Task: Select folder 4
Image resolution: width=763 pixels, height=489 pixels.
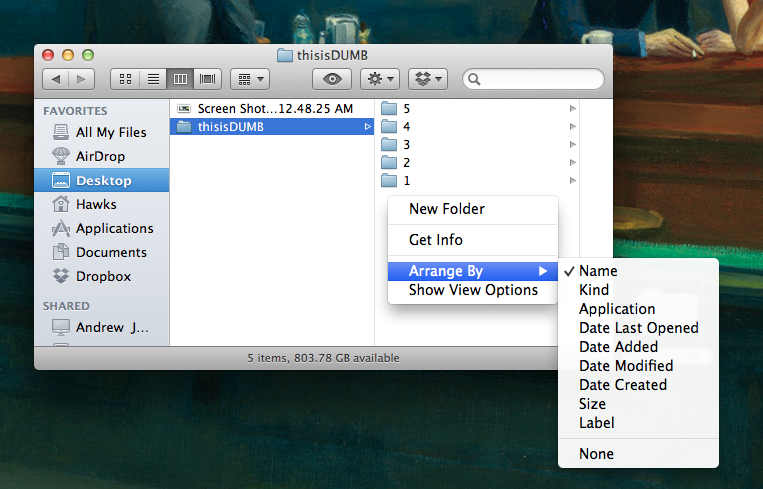Action: [x=479, y=127]
